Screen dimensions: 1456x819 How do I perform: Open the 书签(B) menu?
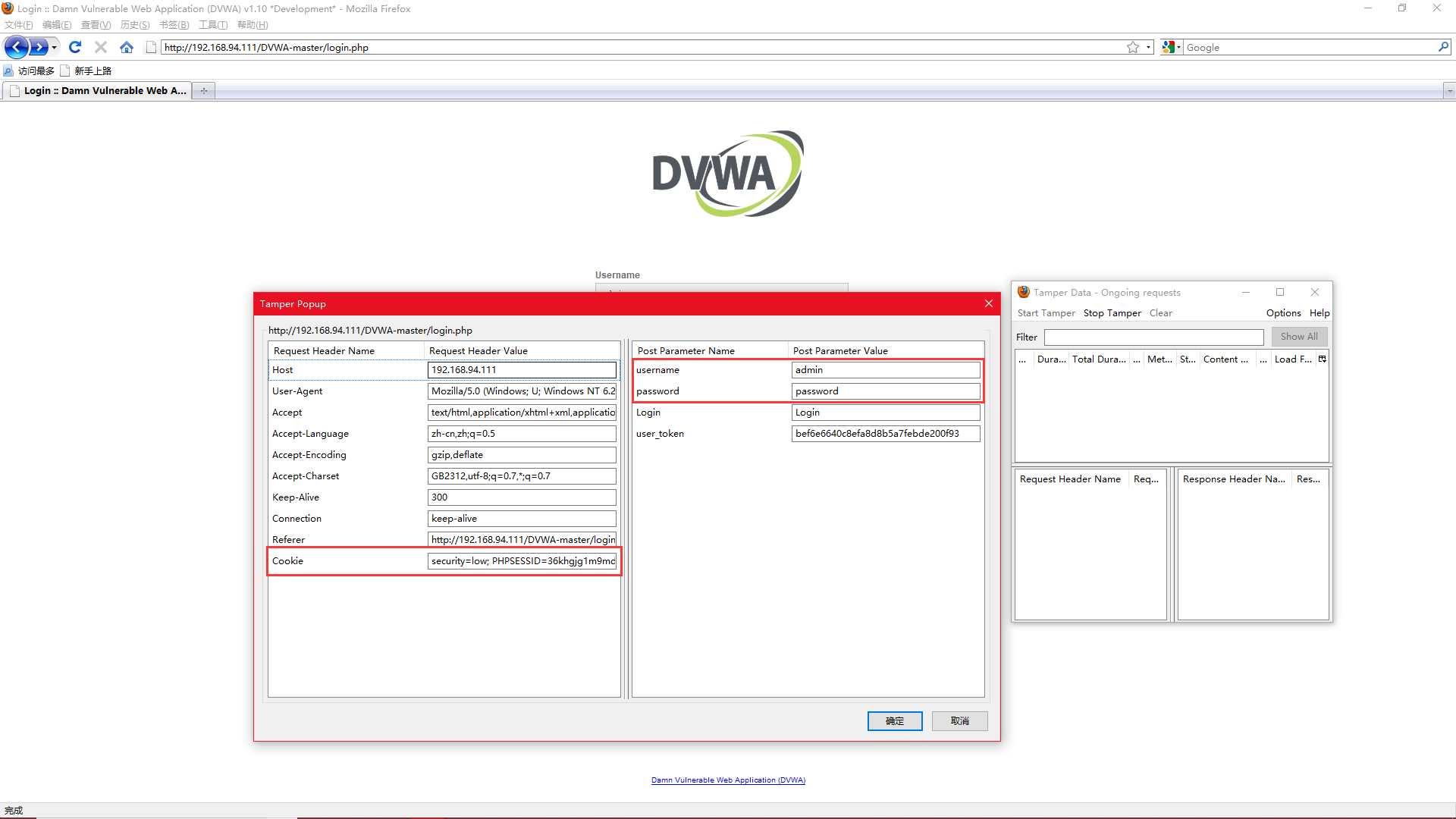tap(174, 25)
